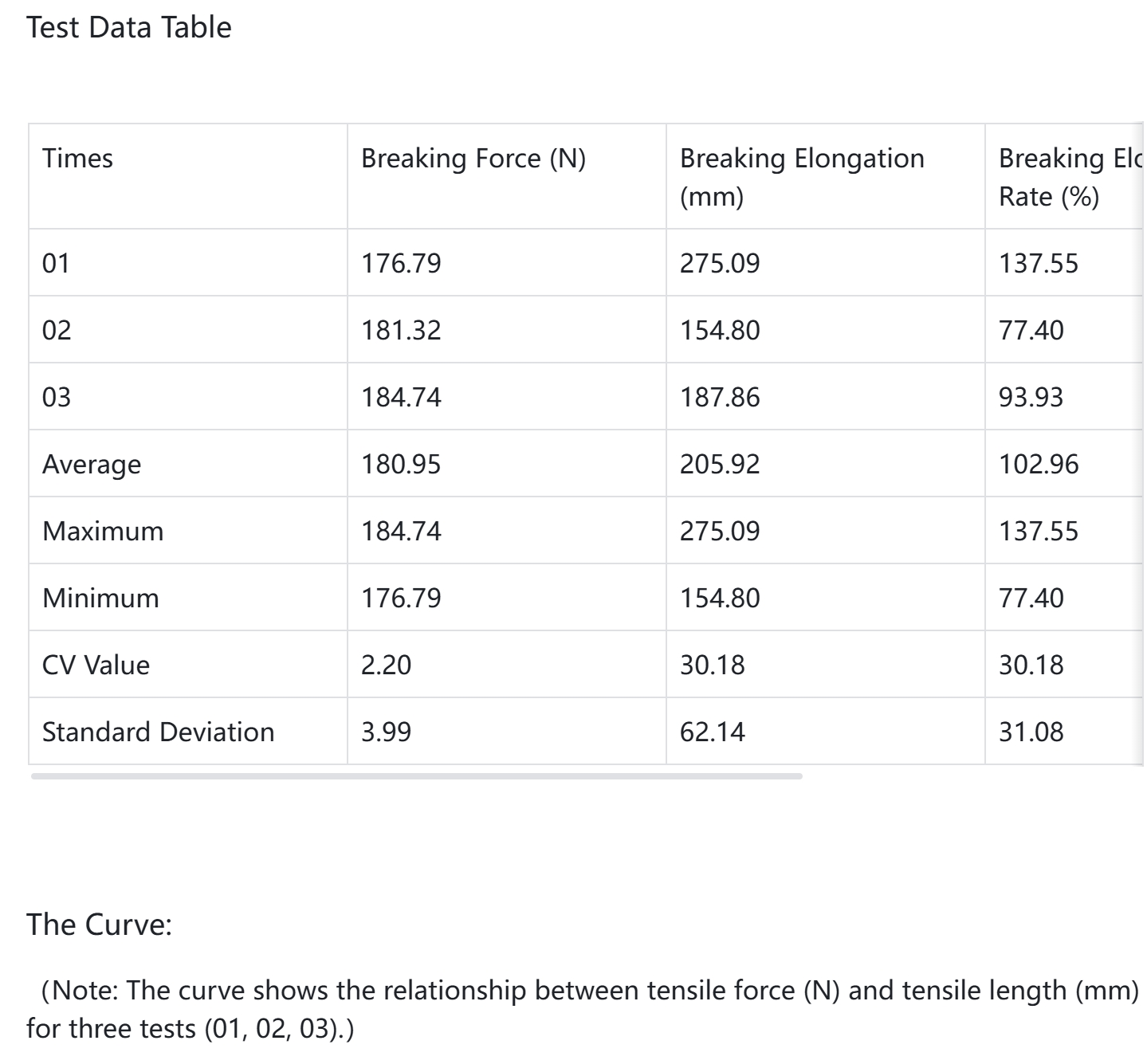Select the "Average" row label
This screenshot has height=1064, width=1147.
point(92,464)
